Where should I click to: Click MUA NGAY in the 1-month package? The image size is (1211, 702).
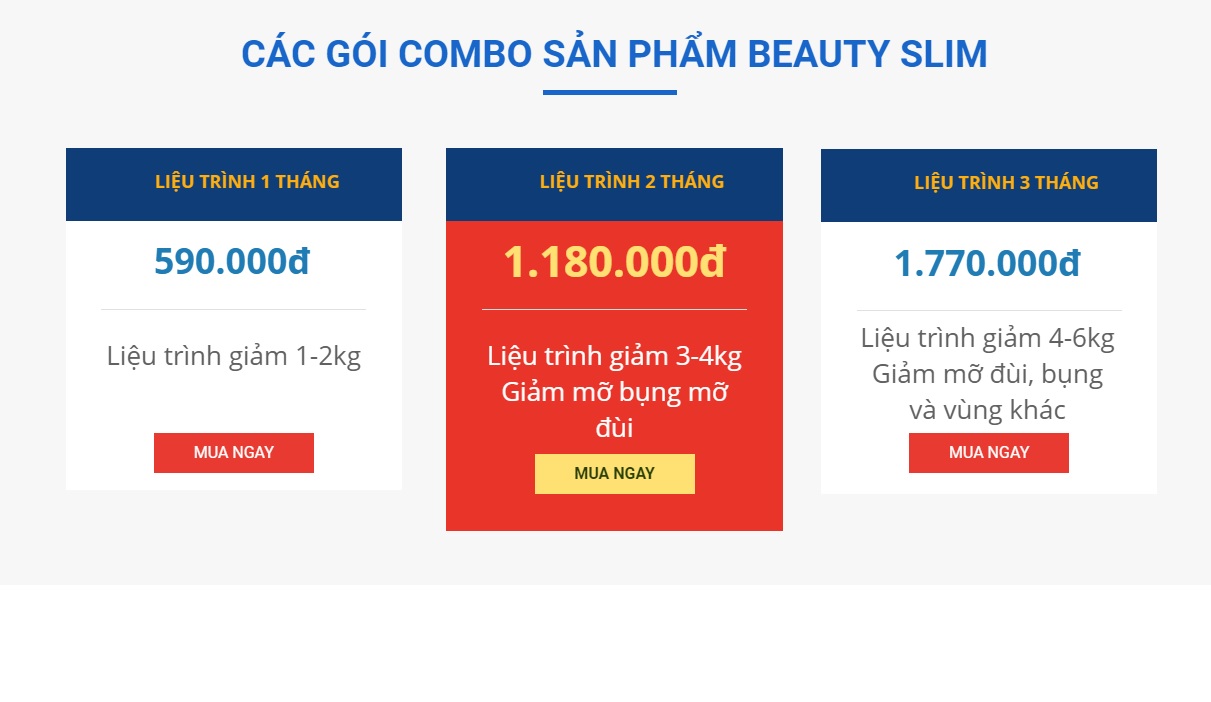coord(234,453)
